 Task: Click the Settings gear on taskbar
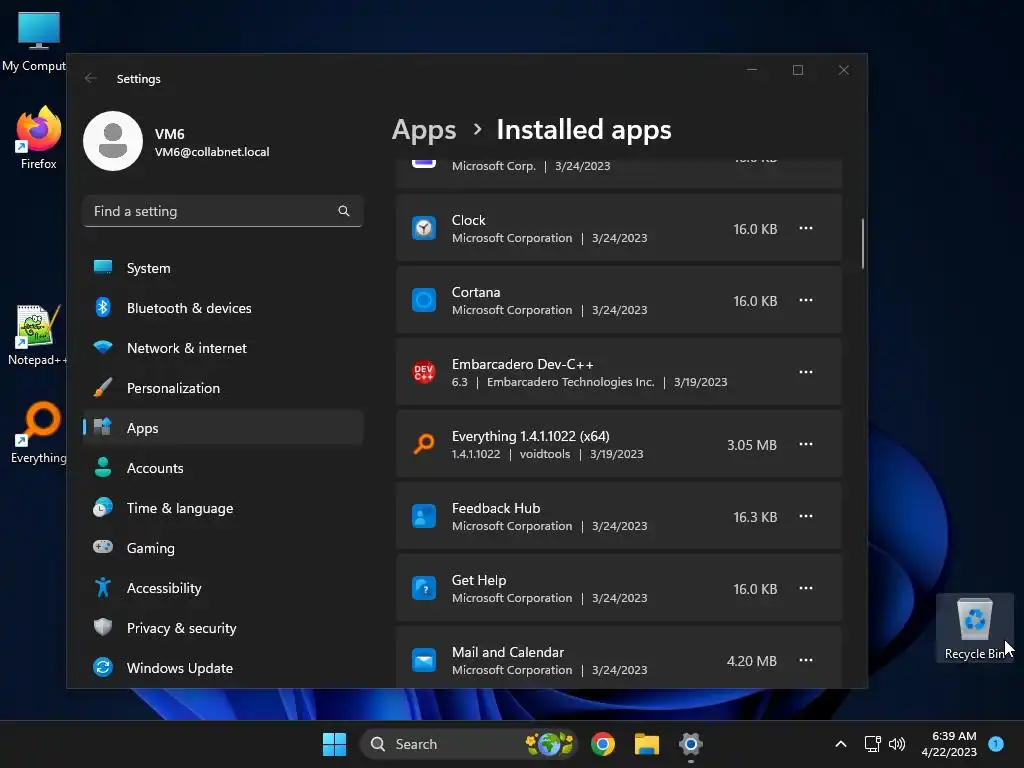pyautogui.click(x=690, y=744)
